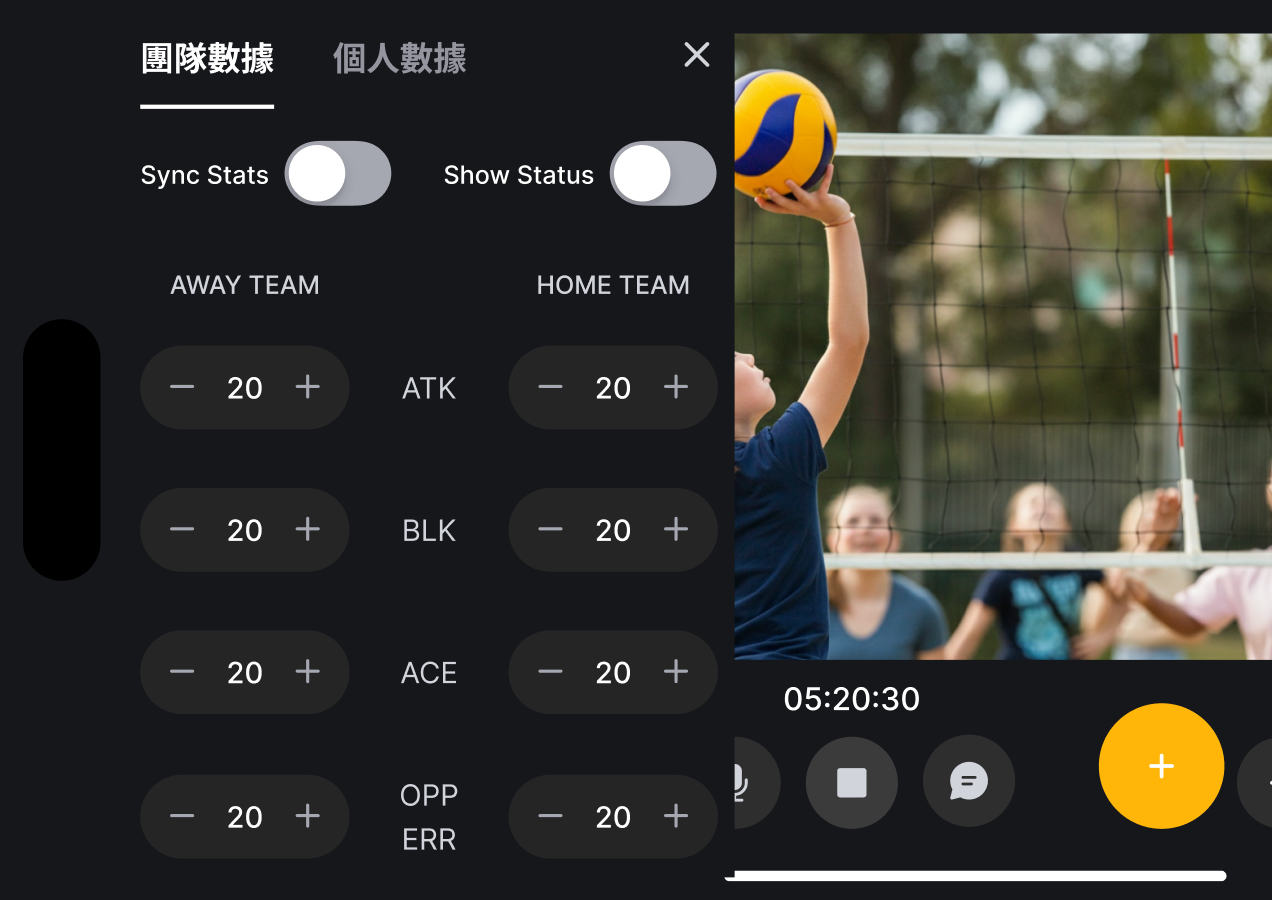Decrease Away Team ACE count

tap(182, 671)
